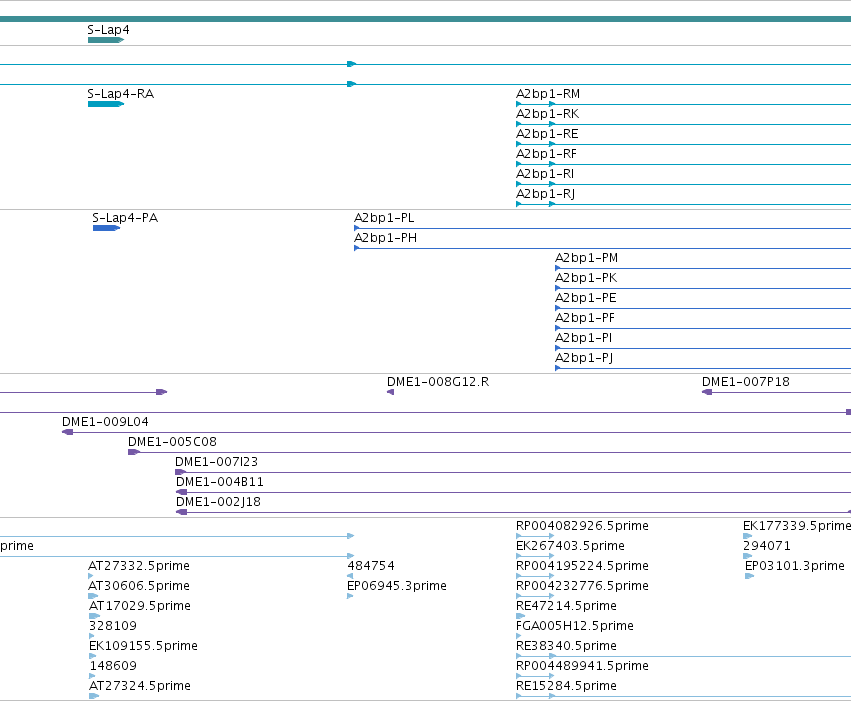Select clone DME1-005C08
This screenshot has height=701, width=851.
(172, 442)
